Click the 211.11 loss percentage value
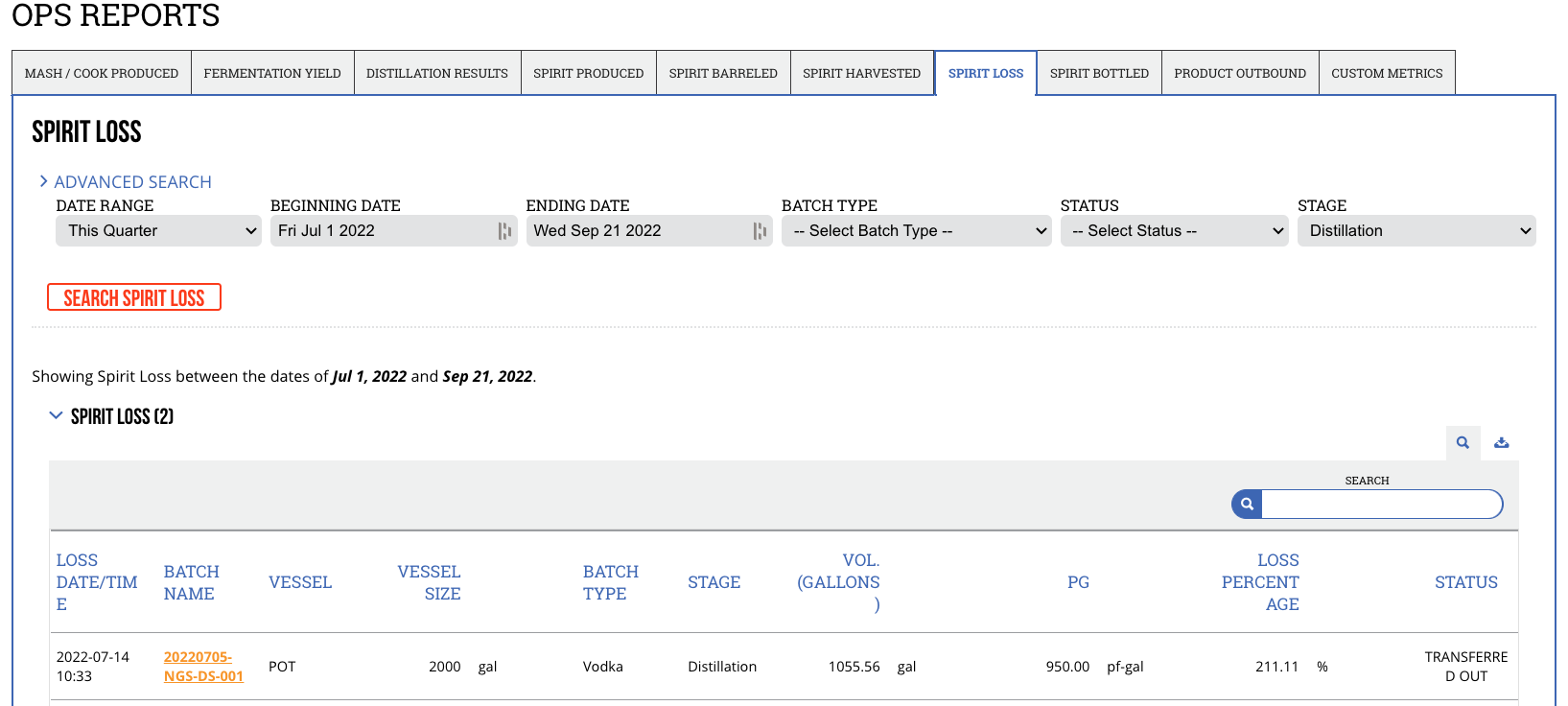 click(x=1277, y=667)
